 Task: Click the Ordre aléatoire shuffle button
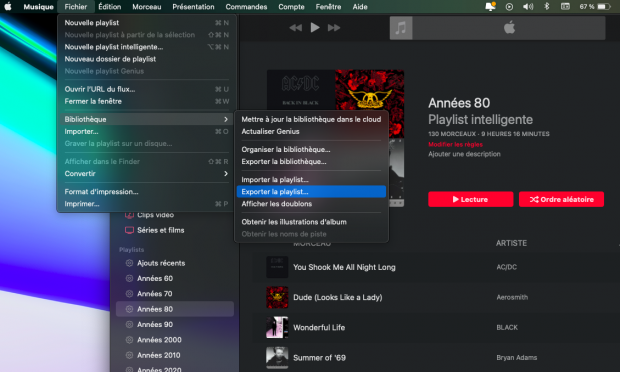(561, 199)
